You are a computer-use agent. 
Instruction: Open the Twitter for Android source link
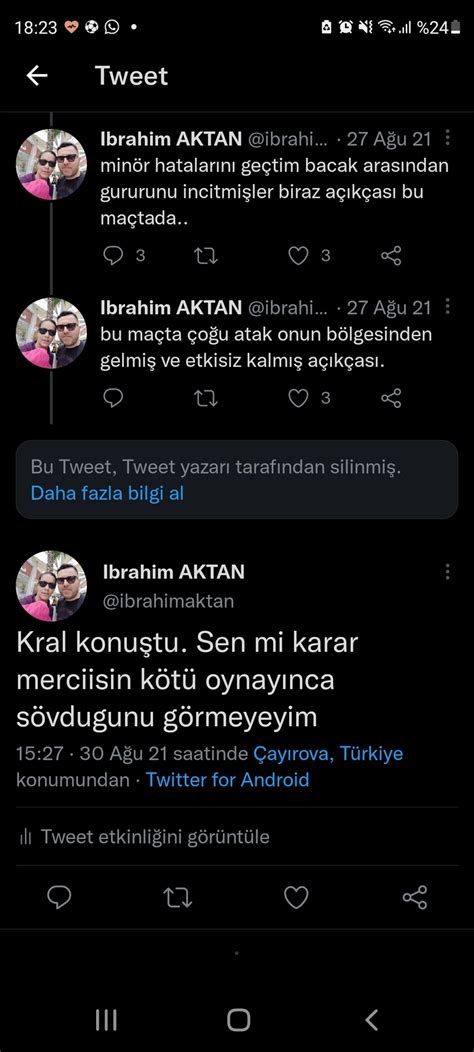[x=228, y=780]
